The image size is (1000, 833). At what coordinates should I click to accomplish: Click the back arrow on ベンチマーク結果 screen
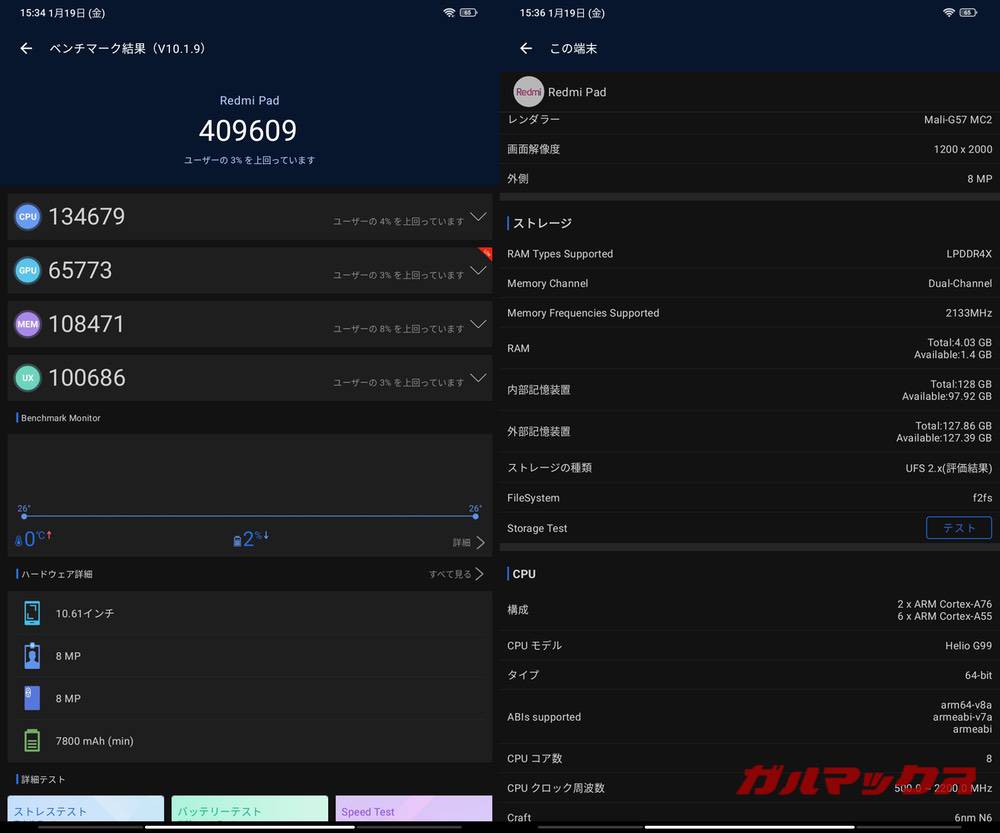[25, 47]
